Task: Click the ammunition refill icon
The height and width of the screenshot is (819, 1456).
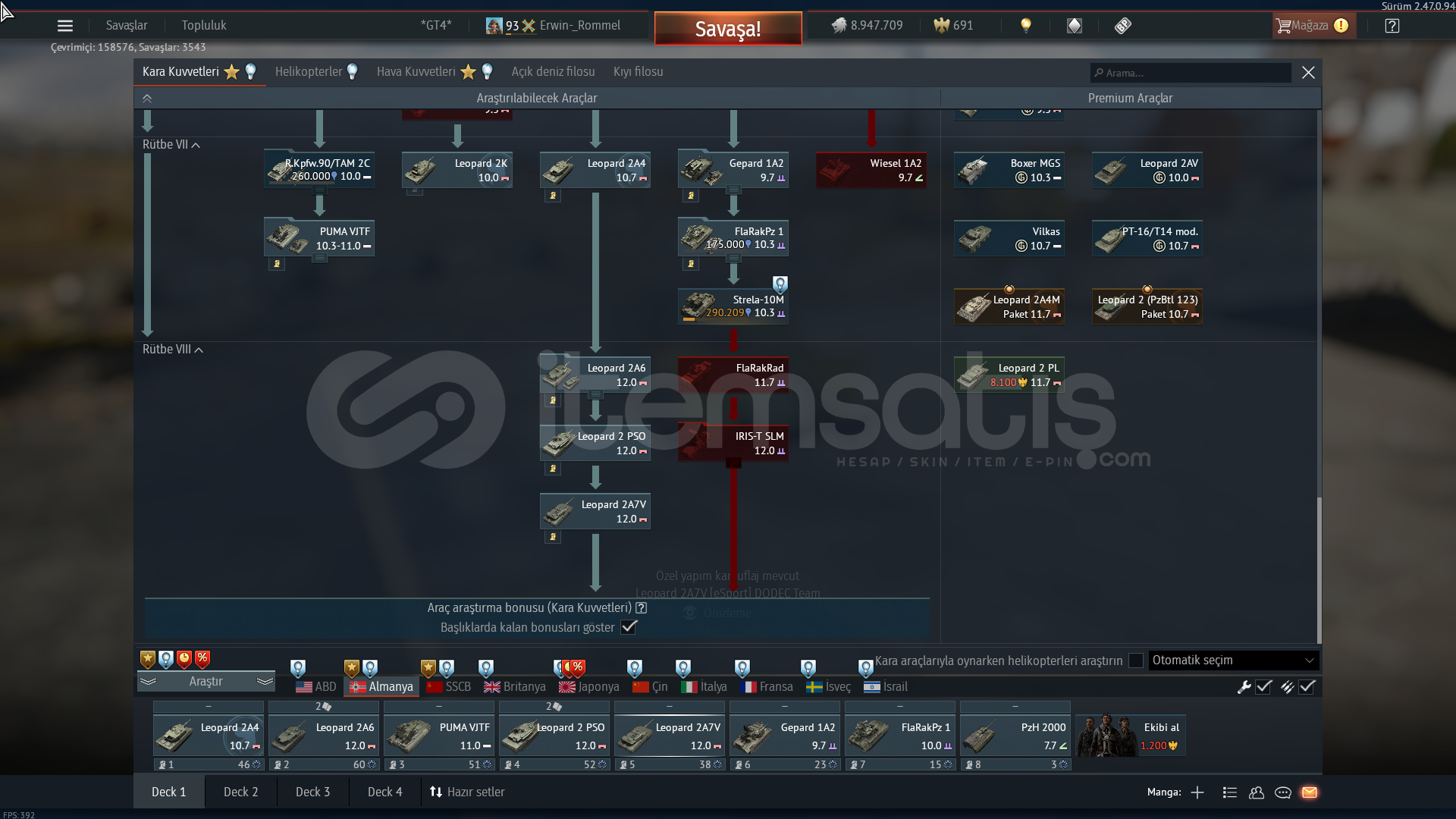Action: pyautogui.click(x=1287, y=687)
